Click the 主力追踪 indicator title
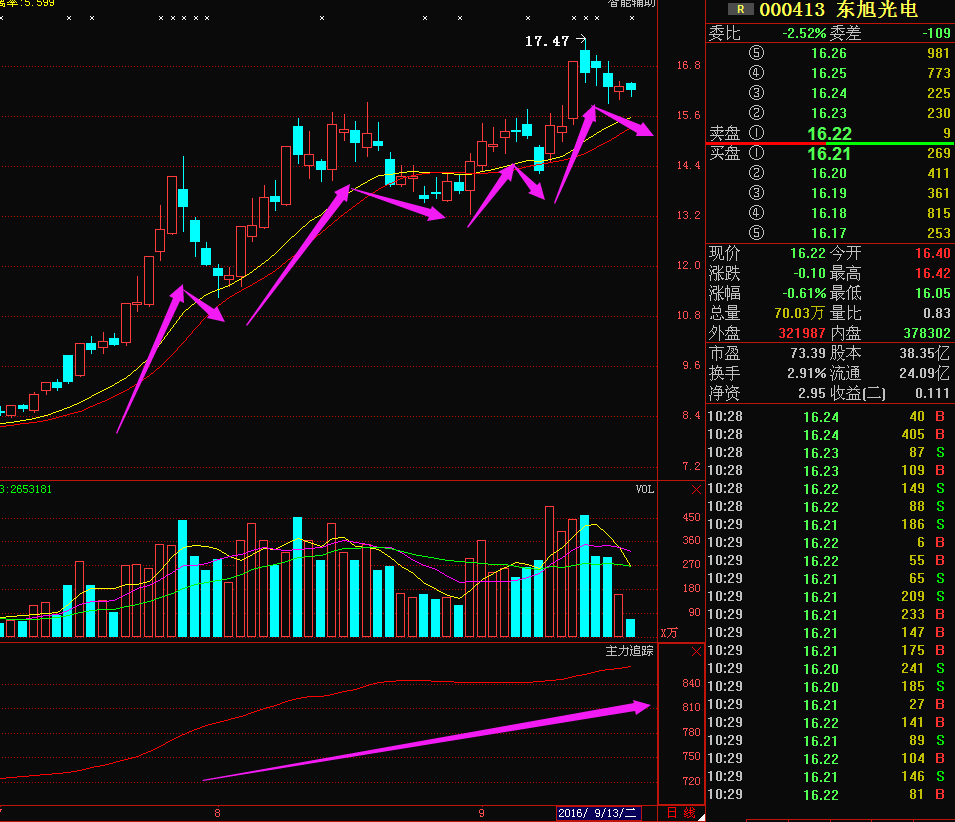This screenshot has height=822, width=955. coord(629,650)
